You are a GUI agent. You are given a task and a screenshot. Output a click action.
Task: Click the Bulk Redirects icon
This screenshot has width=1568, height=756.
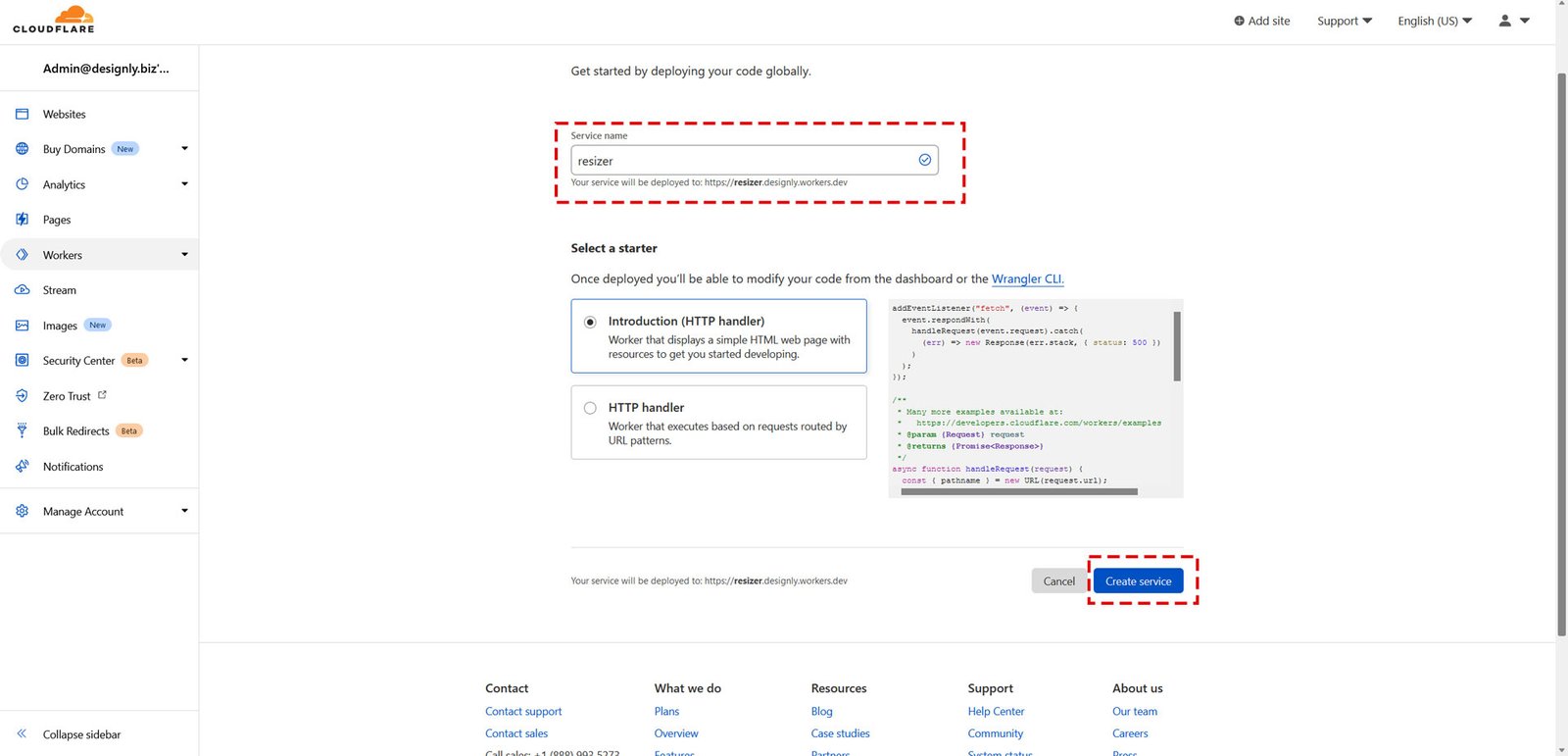pos(22,430)
